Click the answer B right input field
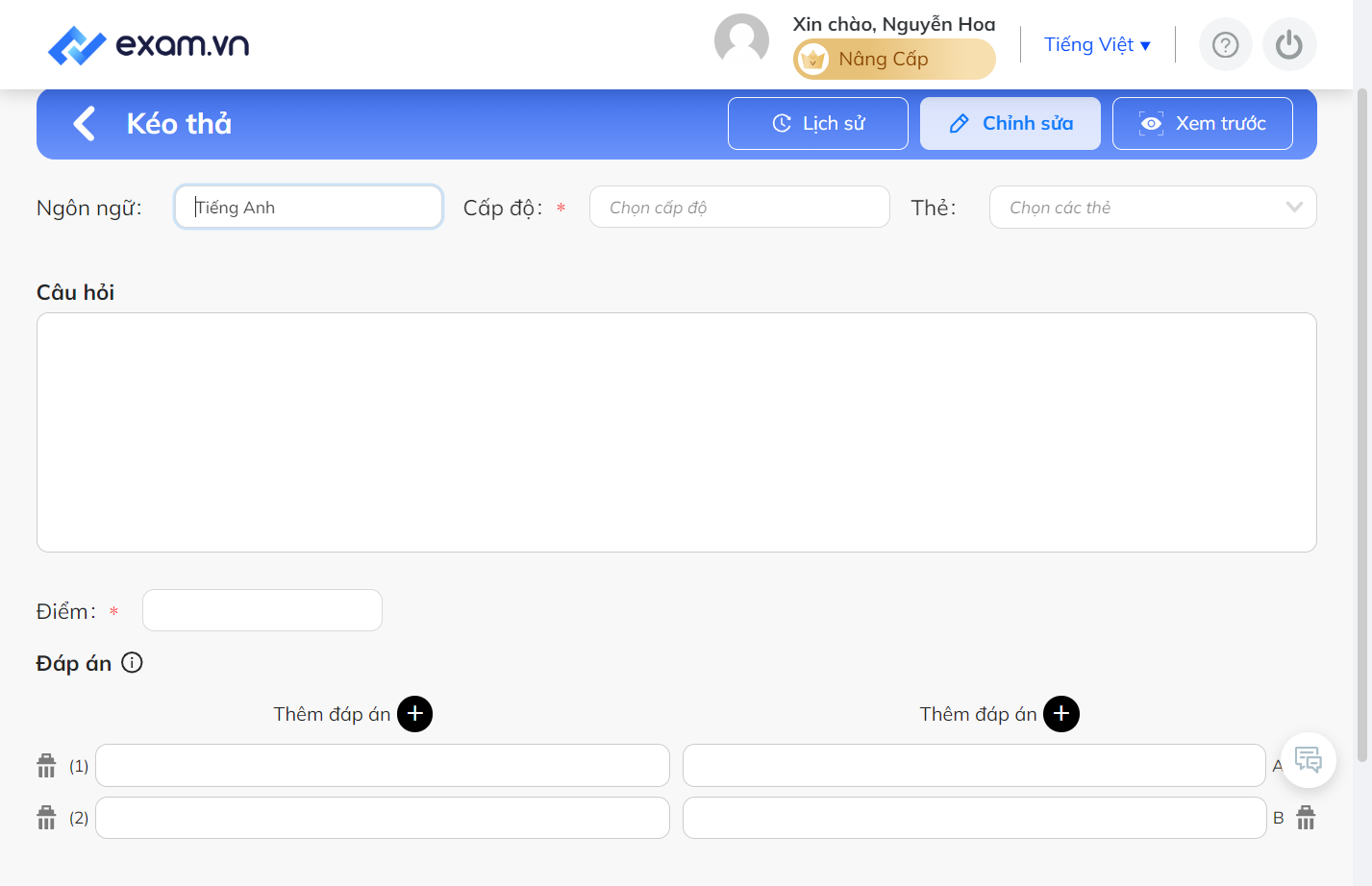1372x886 pixels. tap(974, 818)
